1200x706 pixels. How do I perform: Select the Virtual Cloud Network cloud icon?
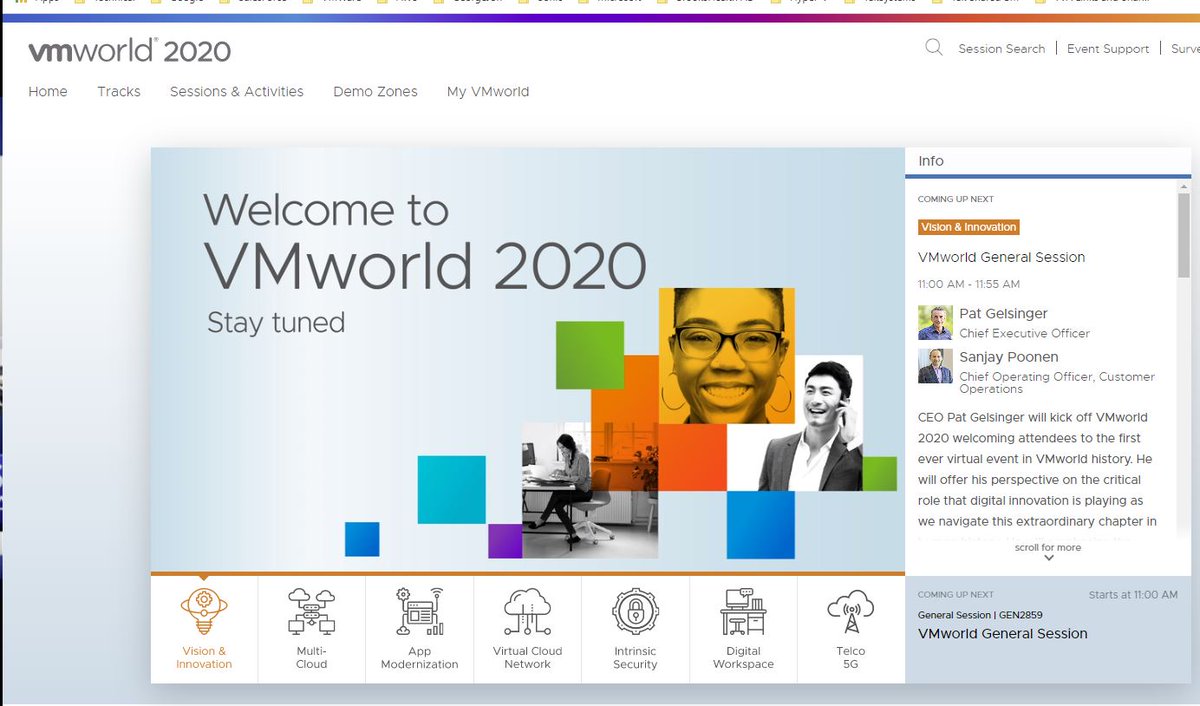(x=527, y=614)
